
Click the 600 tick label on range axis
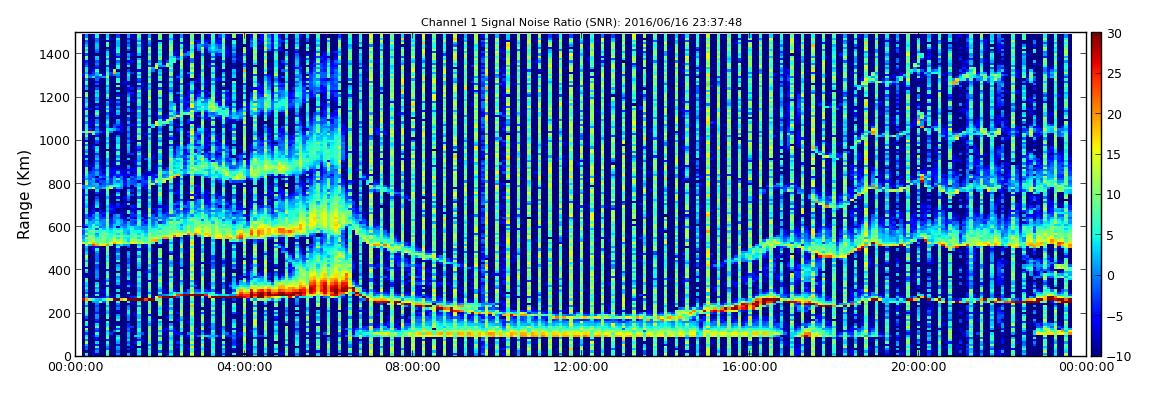click(59, 227)
